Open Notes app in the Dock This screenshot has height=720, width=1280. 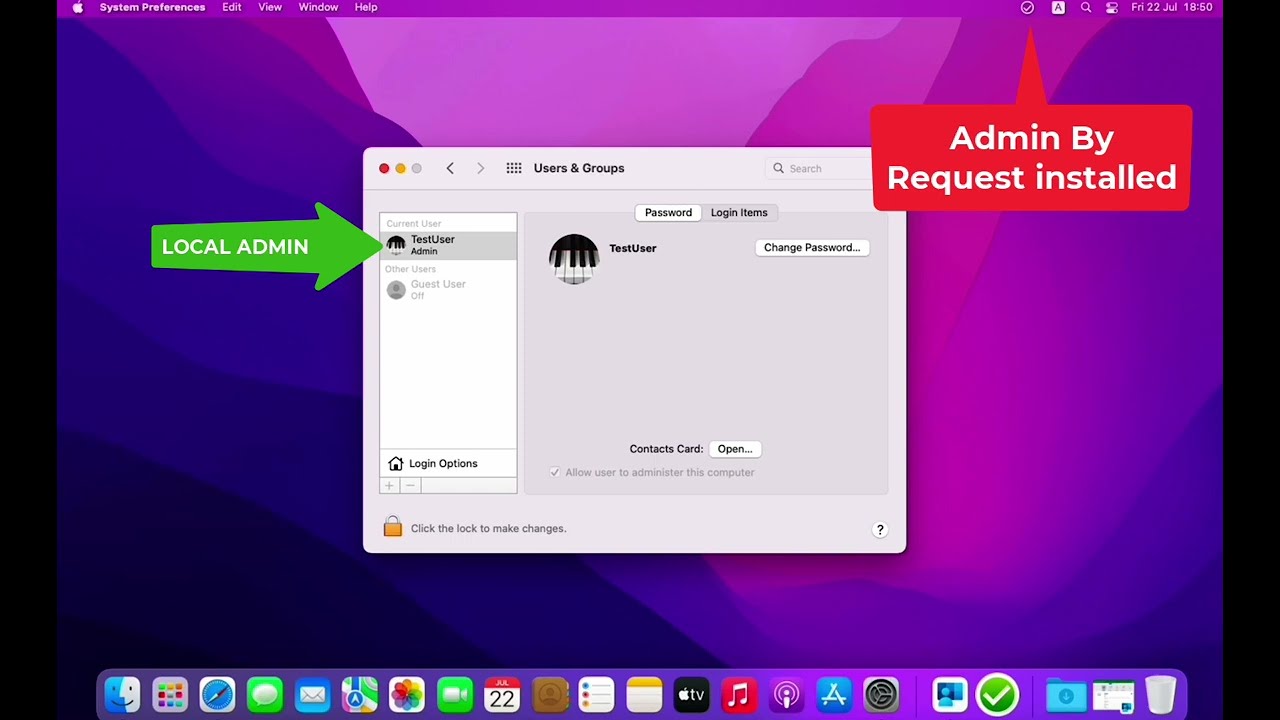point(645,694)
